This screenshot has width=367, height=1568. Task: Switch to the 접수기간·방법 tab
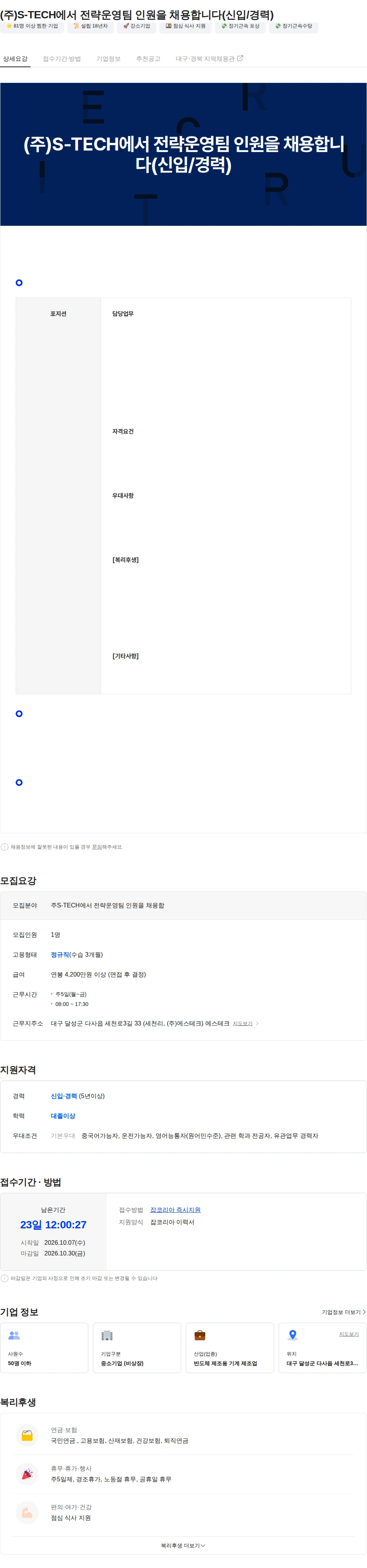[x=62, y=59]
